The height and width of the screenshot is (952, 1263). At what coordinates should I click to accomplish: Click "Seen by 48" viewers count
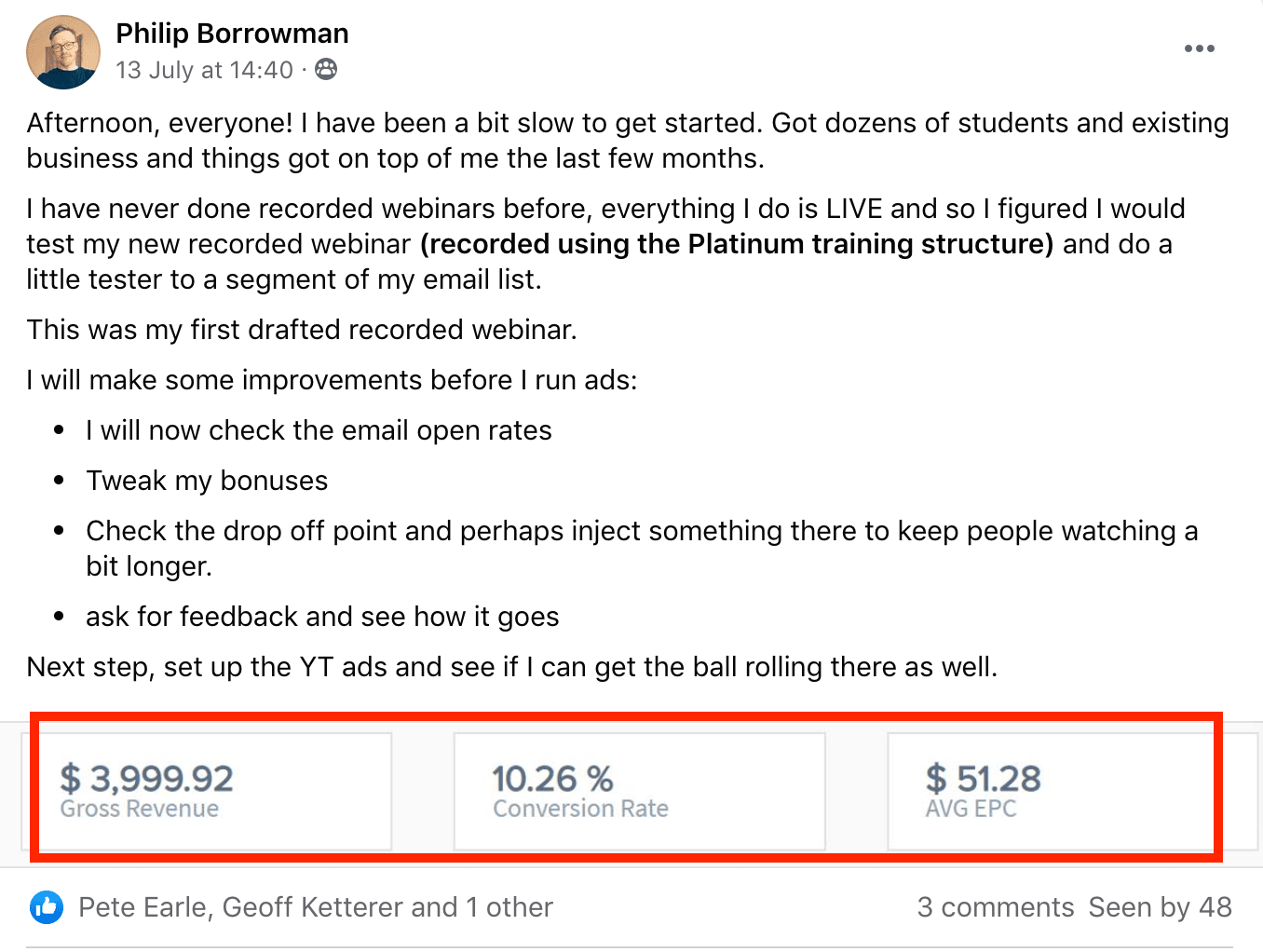[x=1160, y=907]
